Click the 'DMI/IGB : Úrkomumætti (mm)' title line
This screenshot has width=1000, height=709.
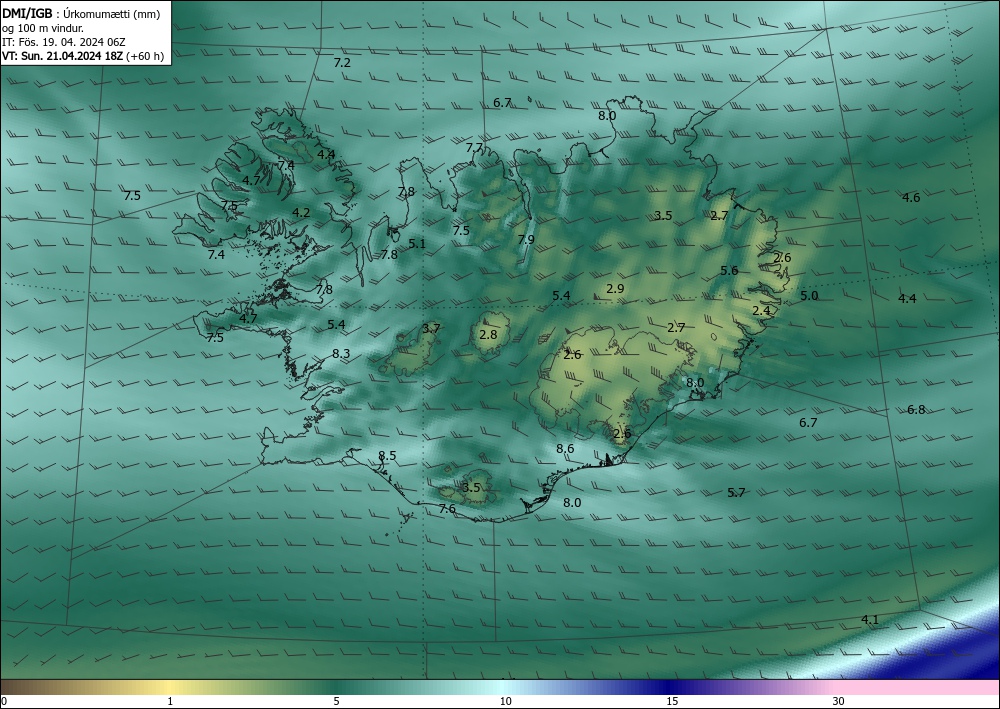point(81,15)
